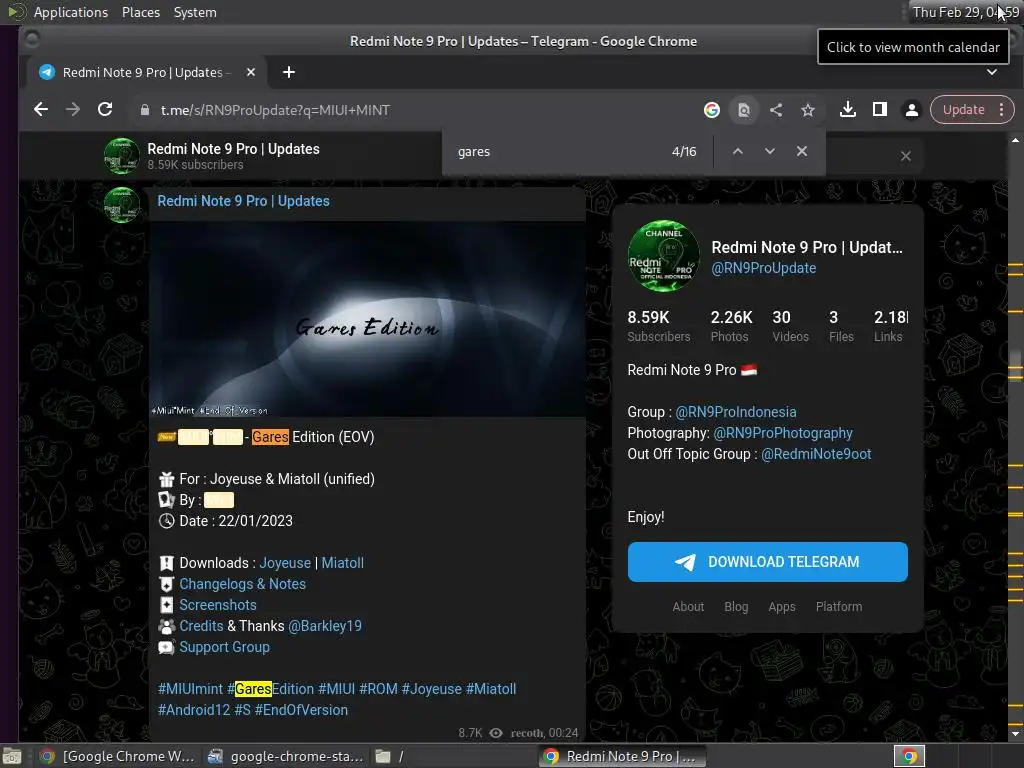Open the Blog footer link

pos(736,607)
